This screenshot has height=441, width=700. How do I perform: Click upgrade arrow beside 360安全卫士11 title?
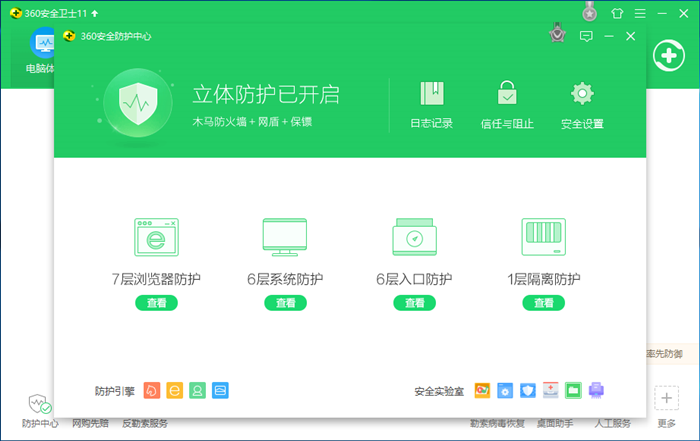[x=95, y=13]
